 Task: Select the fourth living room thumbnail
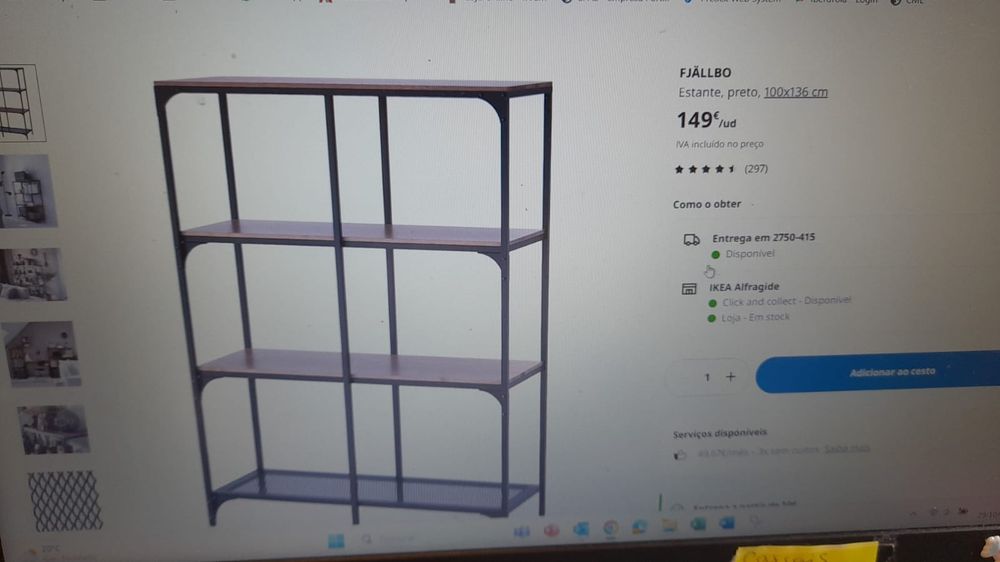tap(42, 353)
